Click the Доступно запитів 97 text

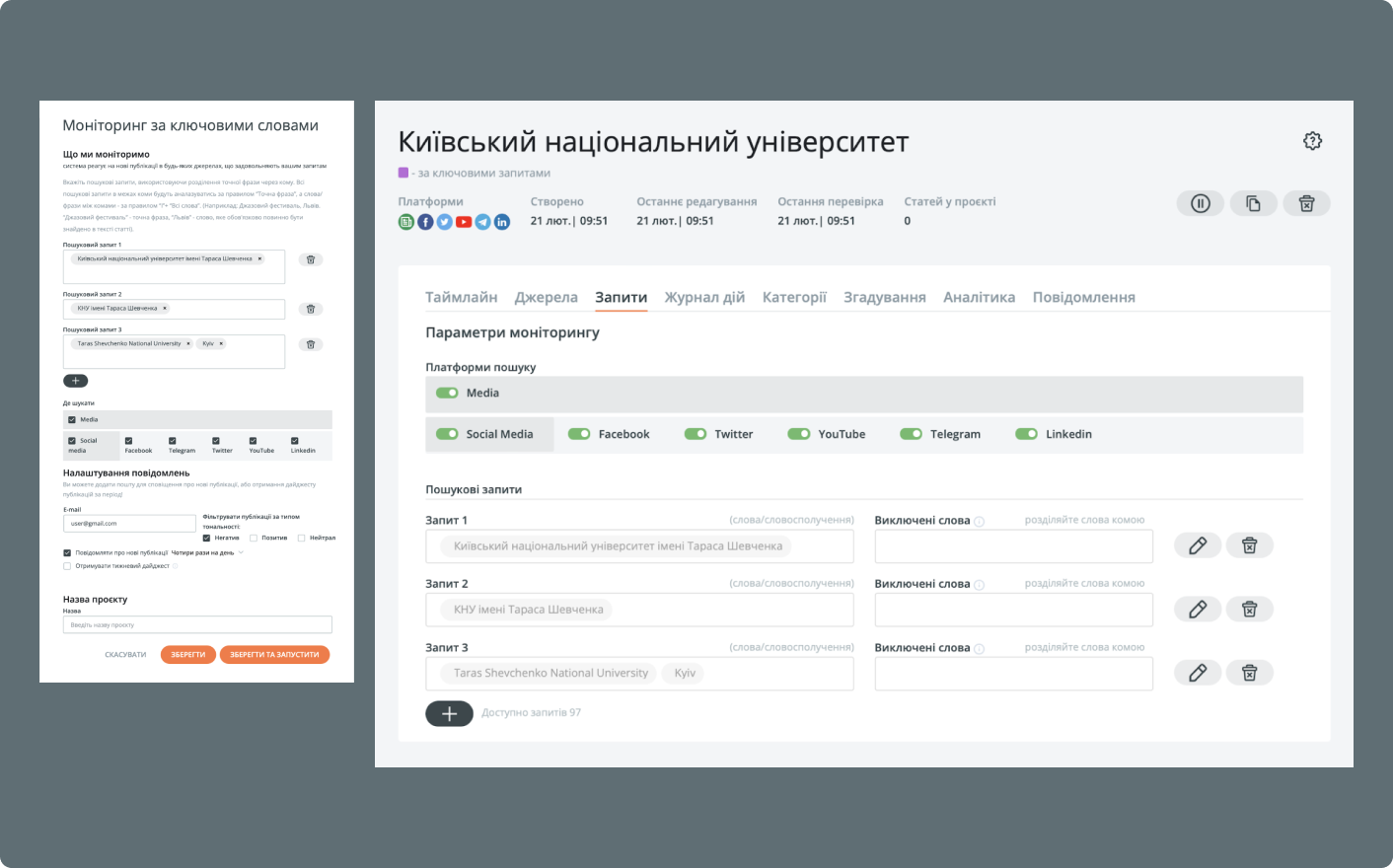(532, 712)
